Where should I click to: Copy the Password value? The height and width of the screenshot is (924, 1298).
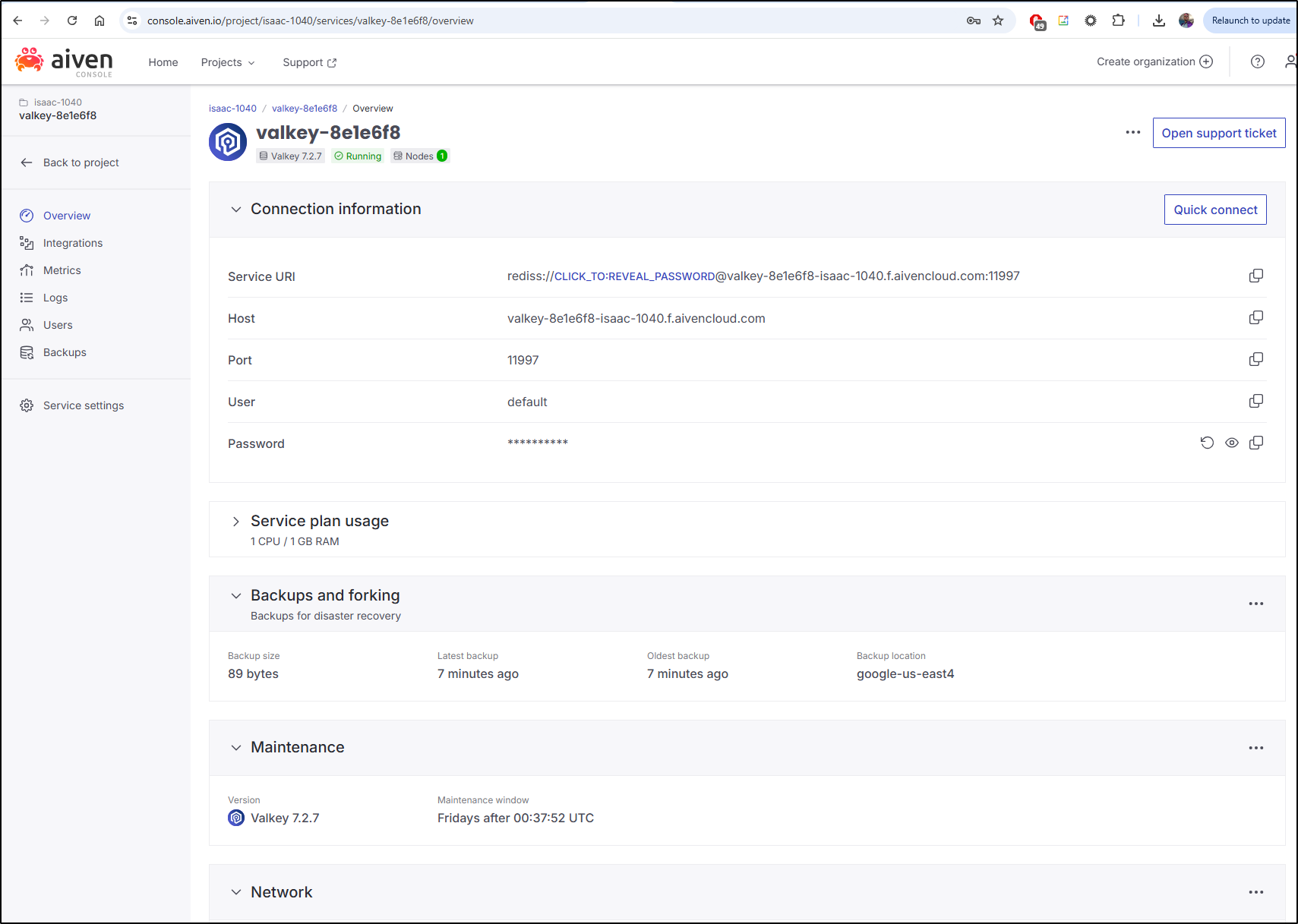pos(1256,443)
